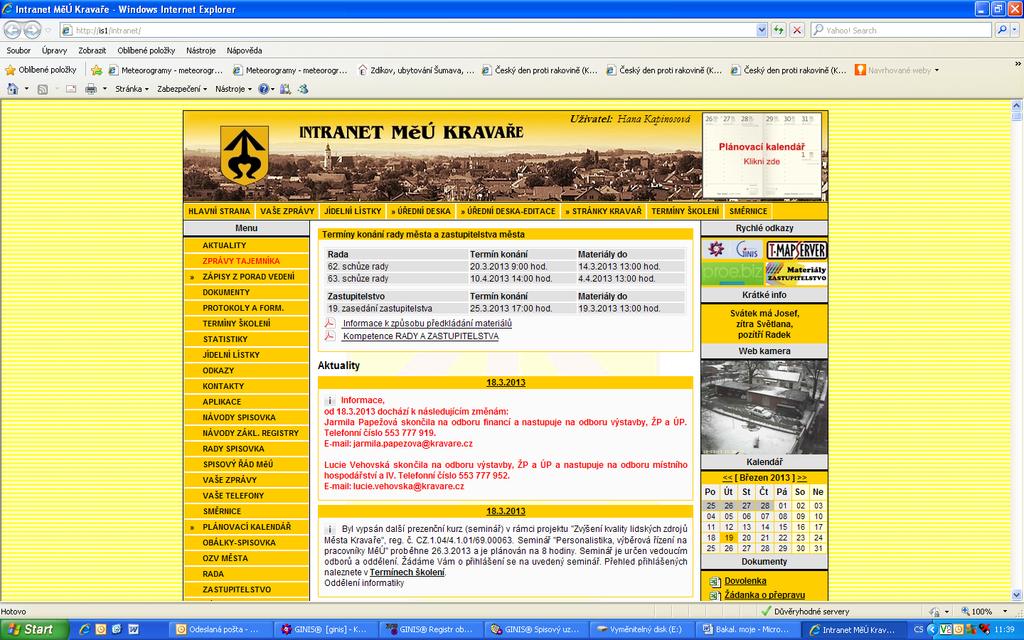1024x640 pixels.
Task: Click the Dovolenka document icon
Action: click(x=714, y=581)
